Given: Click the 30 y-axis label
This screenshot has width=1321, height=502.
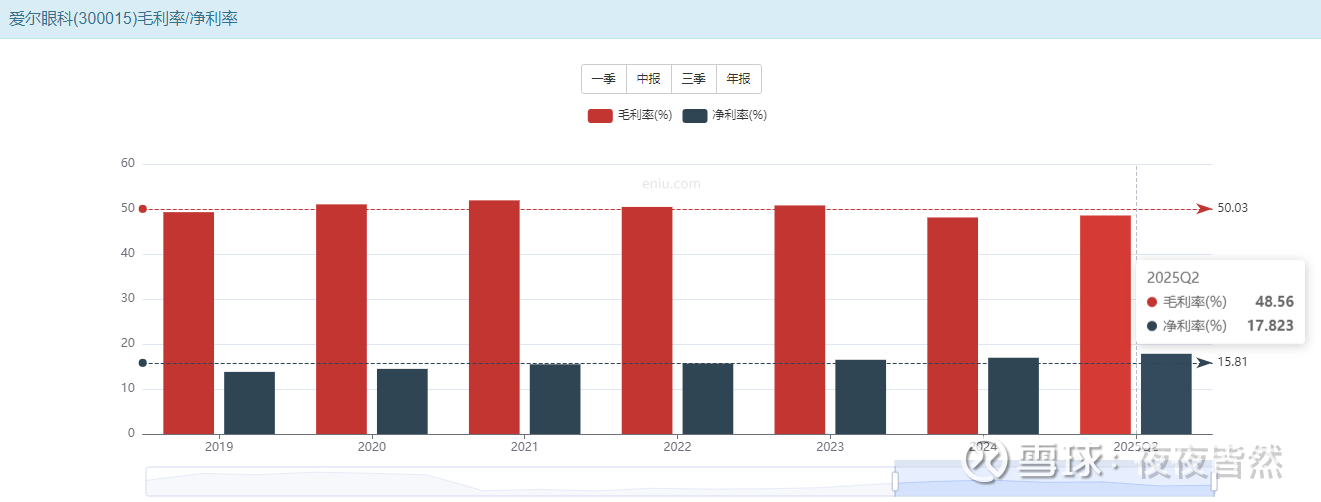Looking at the screenshot, I should coord(127,299).
